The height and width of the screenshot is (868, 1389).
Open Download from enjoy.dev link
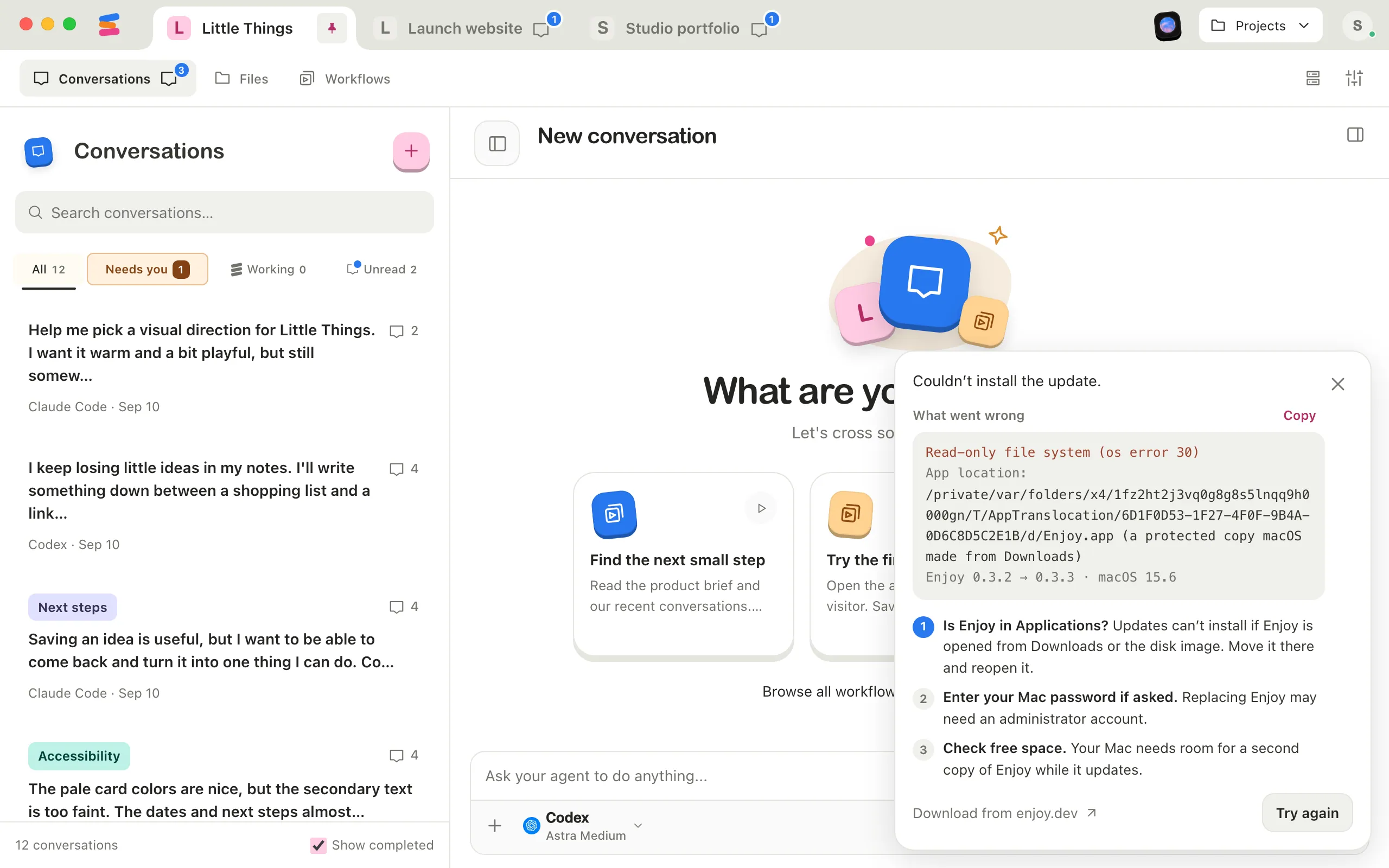(x=1005, y=813)
